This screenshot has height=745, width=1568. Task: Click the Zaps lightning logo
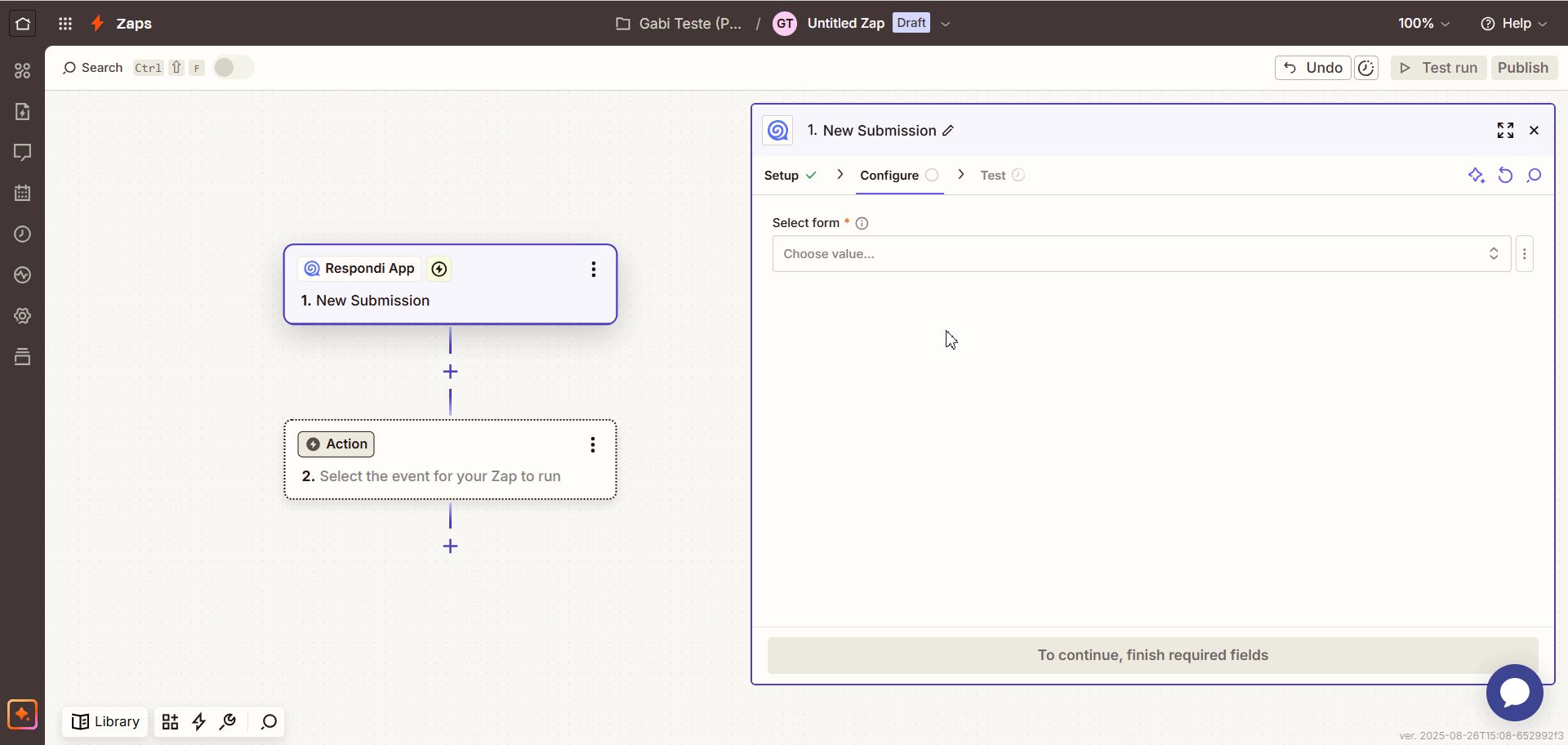97,24
